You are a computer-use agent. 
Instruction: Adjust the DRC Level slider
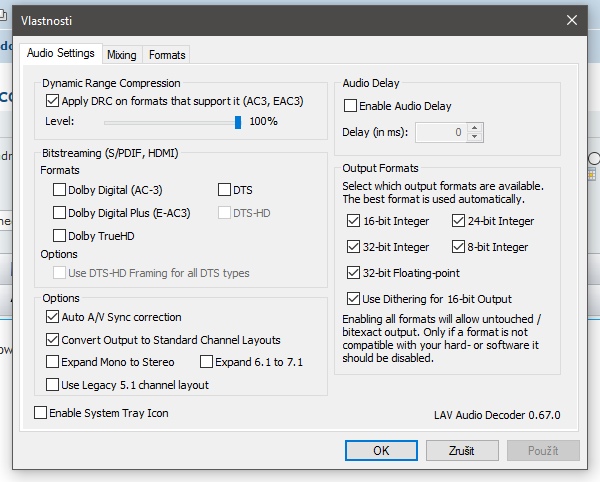238,122
